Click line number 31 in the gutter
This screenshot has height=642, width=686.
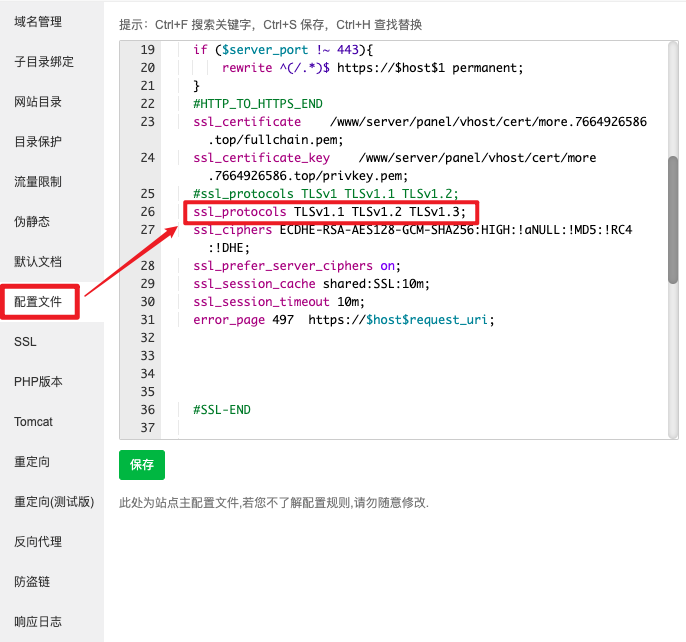(x=147, y=320)
